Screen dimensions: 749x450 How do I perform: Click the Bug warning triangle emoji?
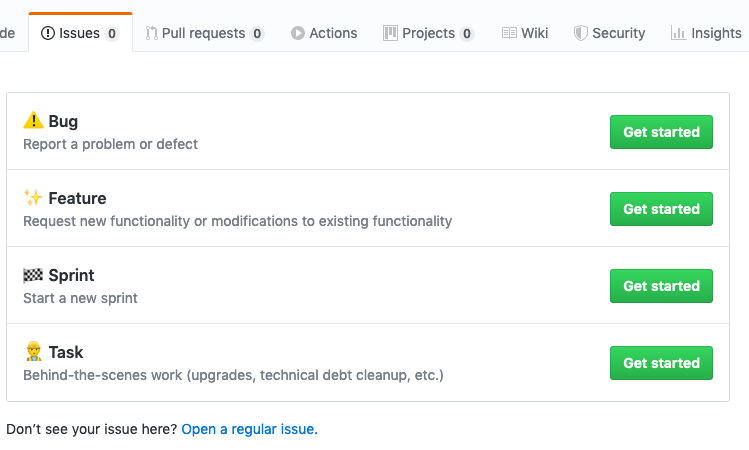(x=33, y=120)
